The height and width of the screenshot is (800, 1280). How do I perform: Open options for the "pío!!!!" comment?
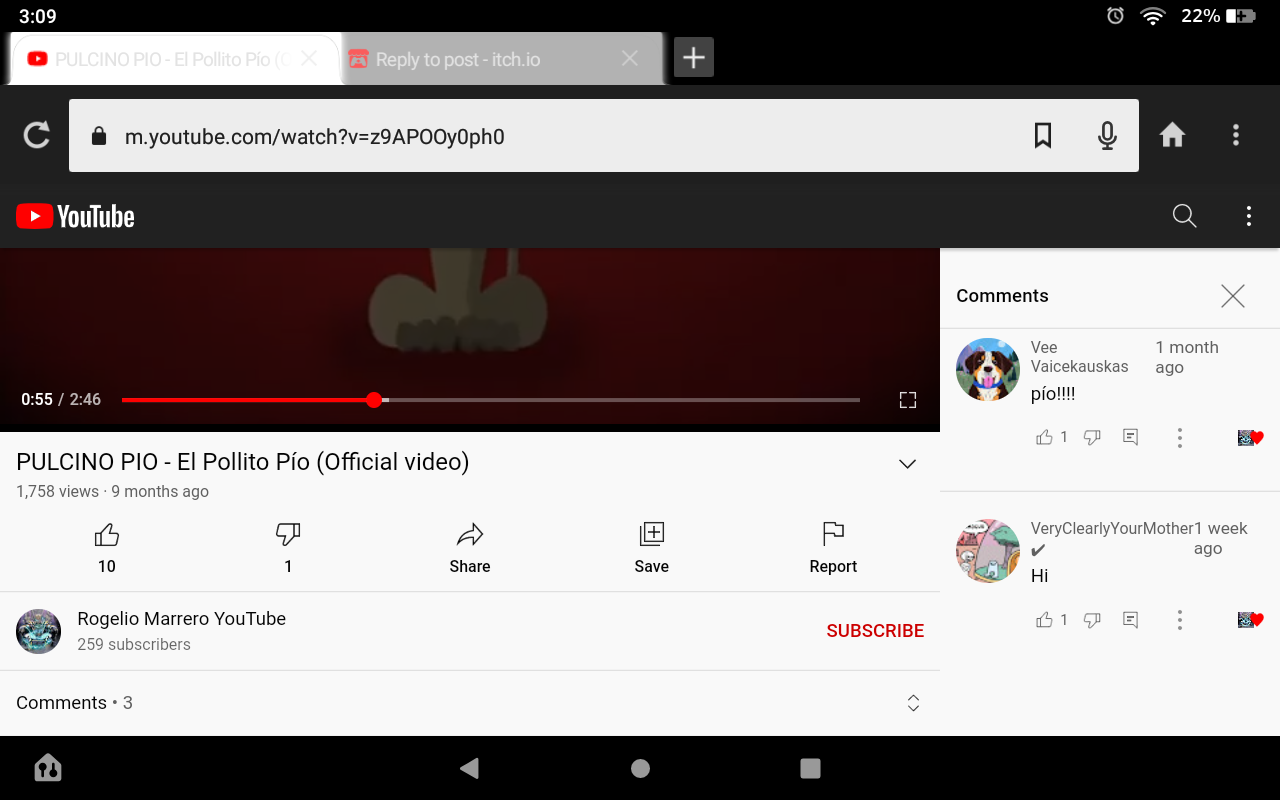(x=1180, y=437)
